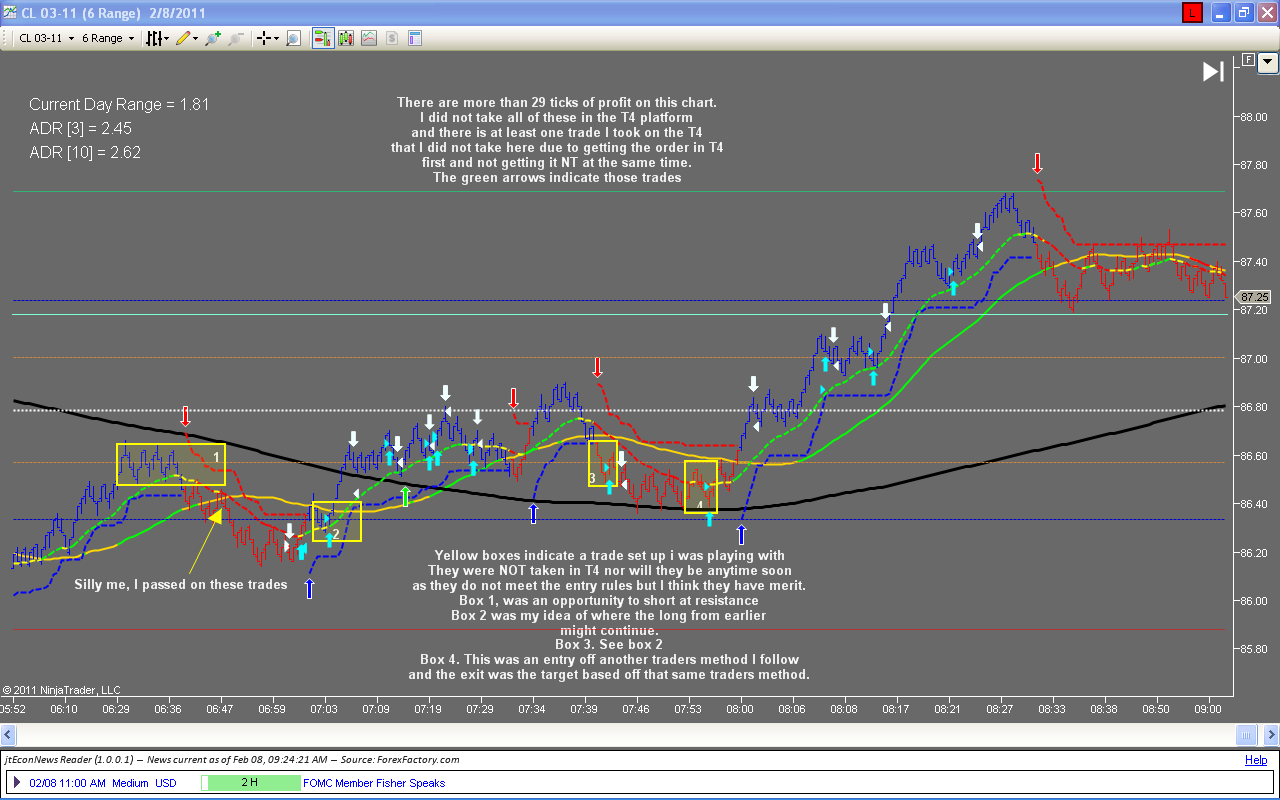Viewport: 1280px width, 800px height.
Task: Open the Strategies line chart icon
Action: tap(369, 38)
